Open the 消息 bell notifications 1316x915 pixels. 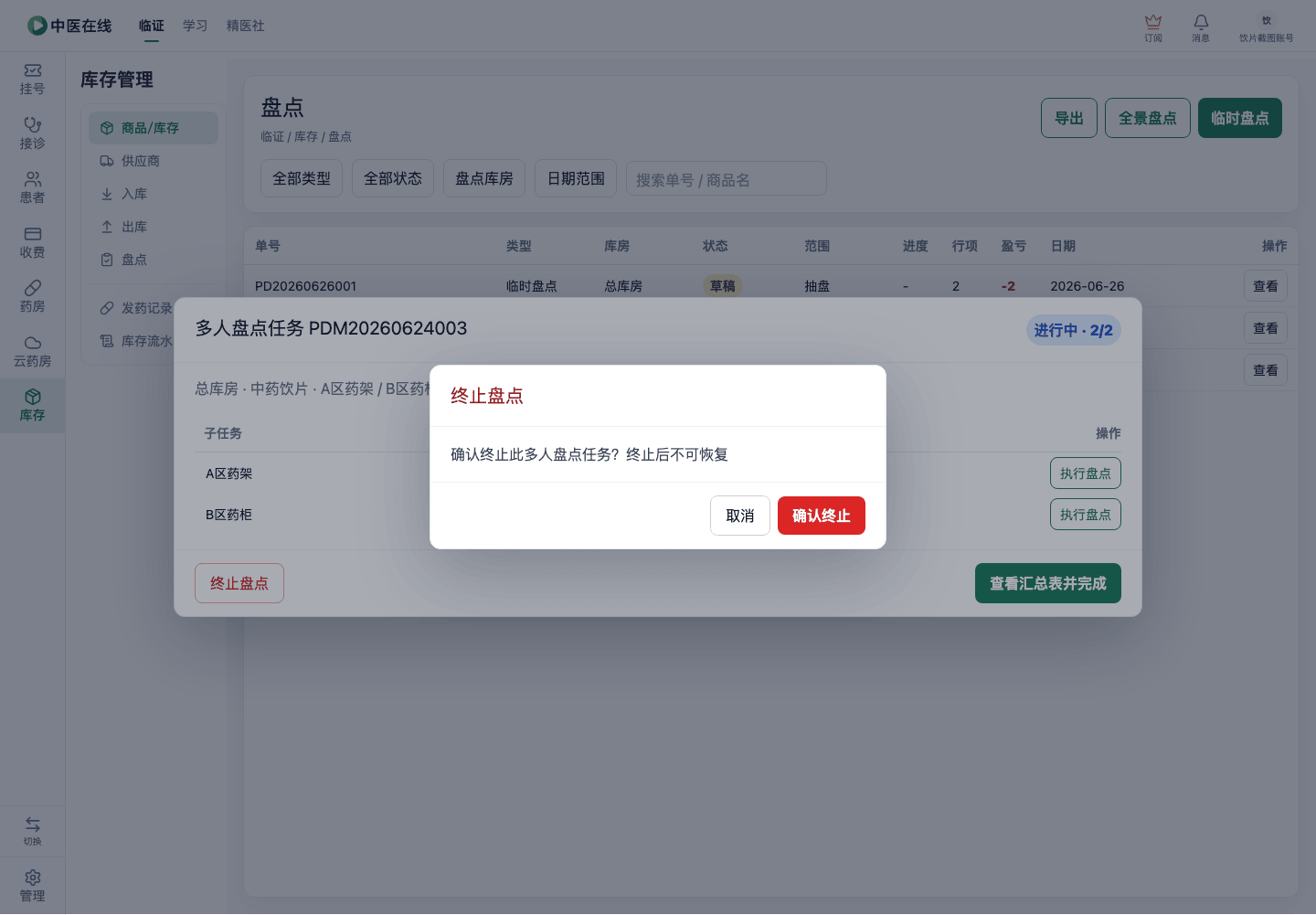point(1201,21)
